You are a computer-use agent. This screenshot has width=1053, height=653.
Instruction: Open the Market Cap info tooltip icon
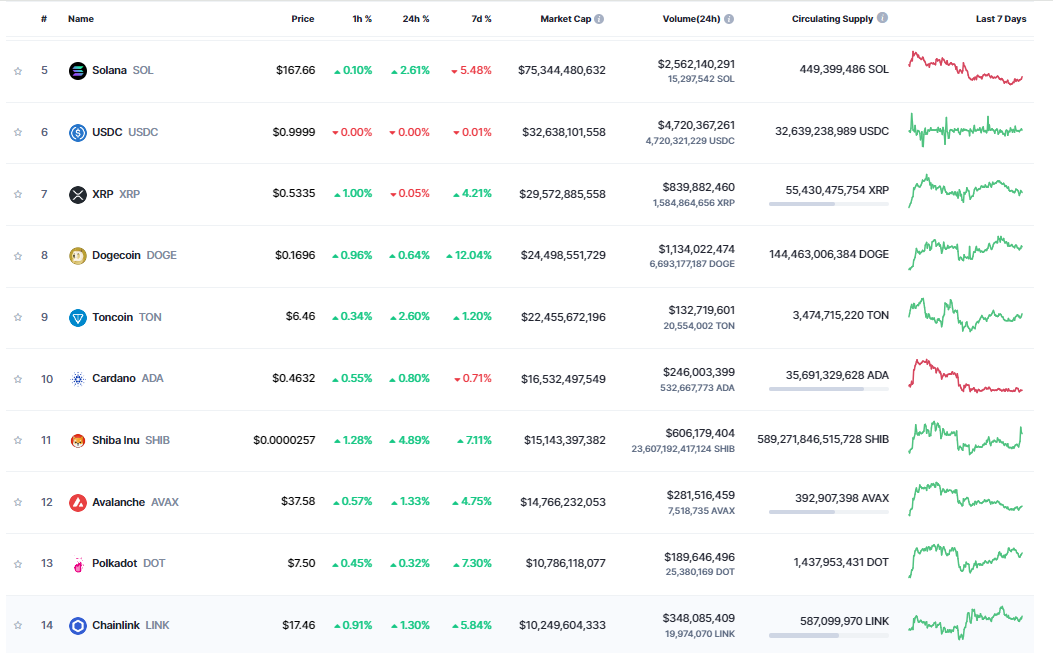tap(601, 17)
